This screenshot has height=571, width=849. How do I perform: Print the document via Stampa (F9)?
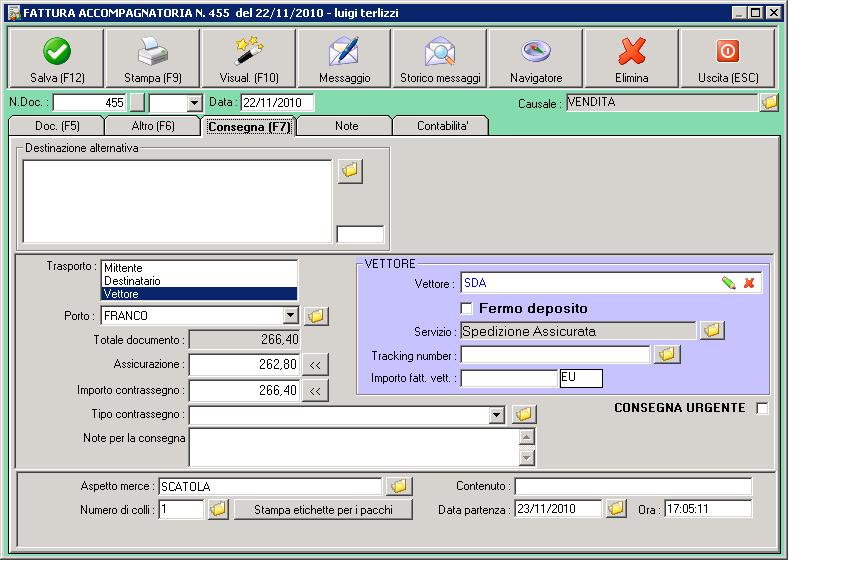coord(153,58)
